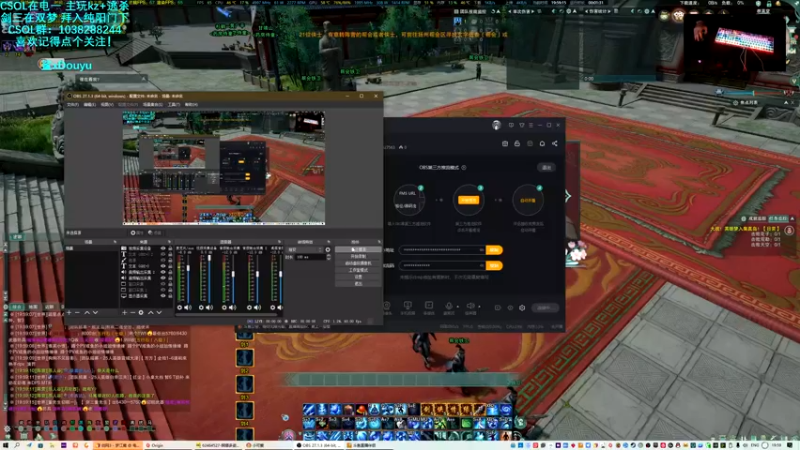Expand speaker options arrow in Douyu toolbar
The image size is (800, 450).
coord(479,307)
